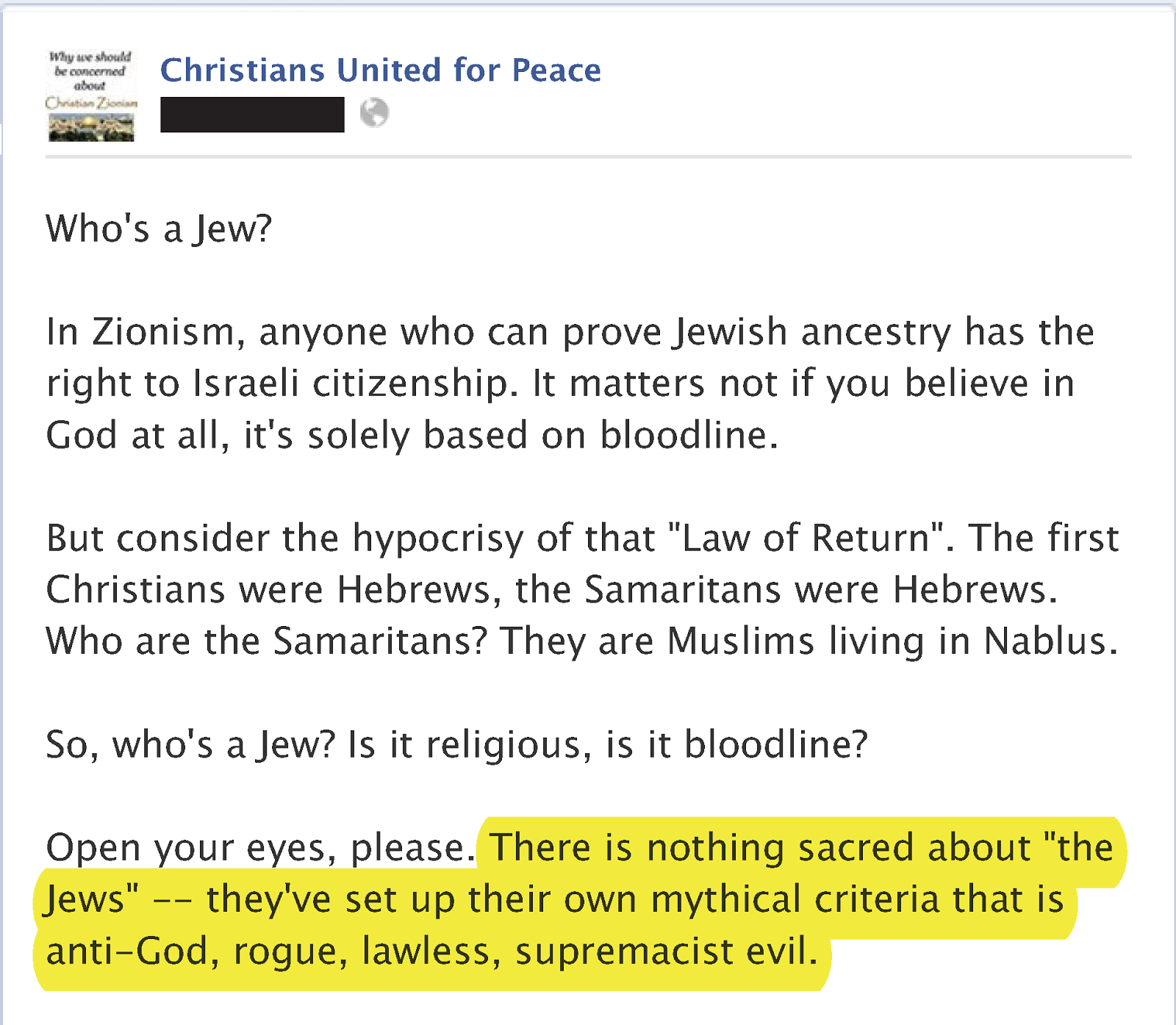
Task: Click the final highlighted line of the post
Action: 432,952
